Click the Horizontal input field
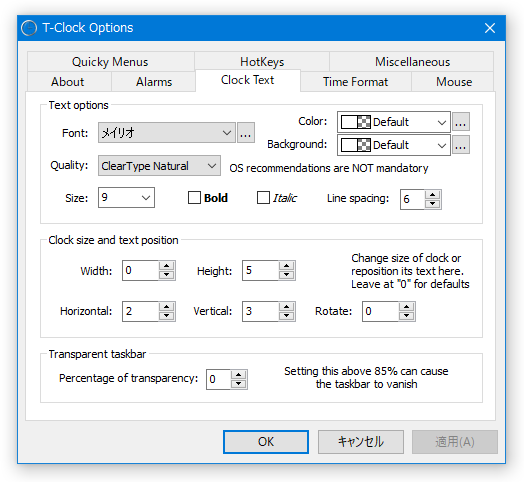The image size is (524, 482). click(140, 311)
